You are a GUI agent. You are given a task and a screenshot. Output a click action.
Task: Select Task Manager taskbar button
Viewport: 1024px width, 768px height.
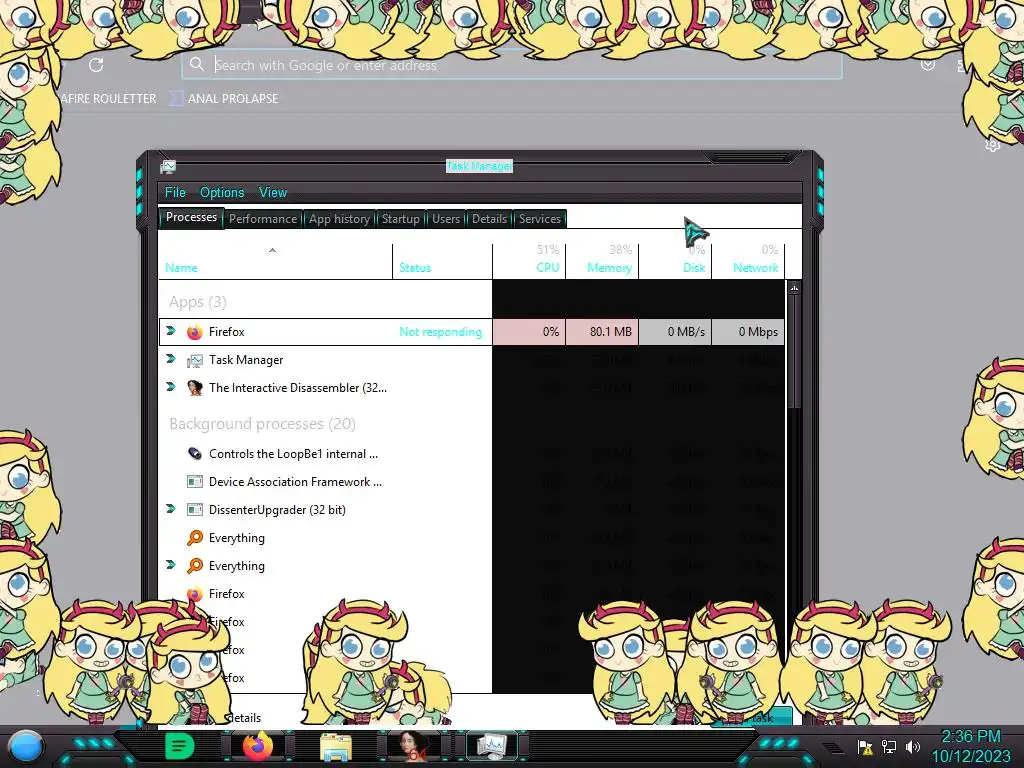click(x=492, y=746)
